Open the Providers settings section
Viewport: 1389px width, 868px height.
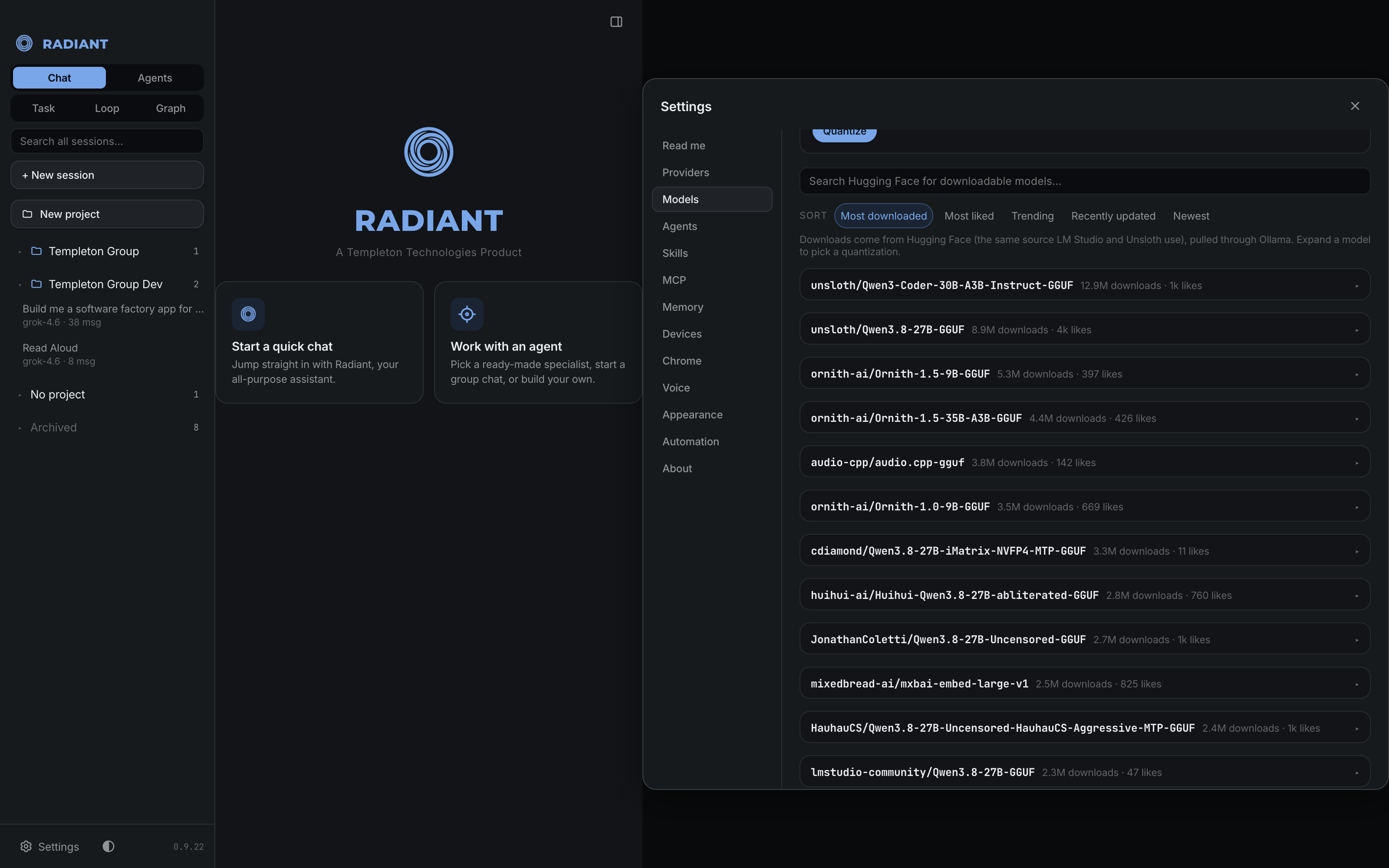pos(712,172)
